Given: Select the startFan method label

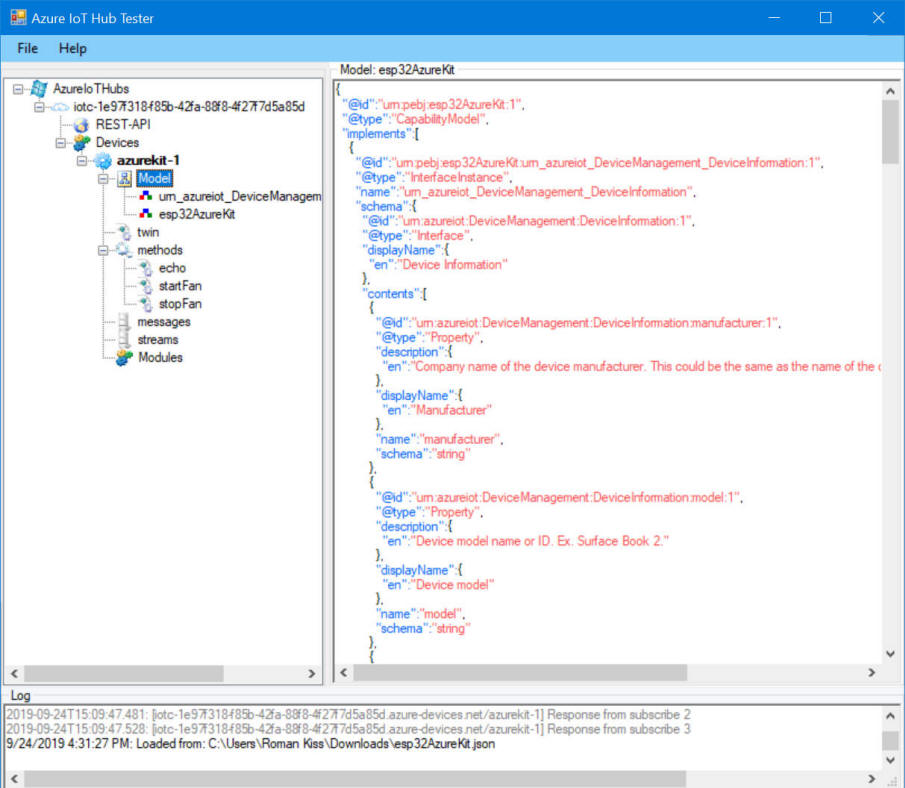Looking at the screenshot, I should pyautogui.click(x=180, y=286).
